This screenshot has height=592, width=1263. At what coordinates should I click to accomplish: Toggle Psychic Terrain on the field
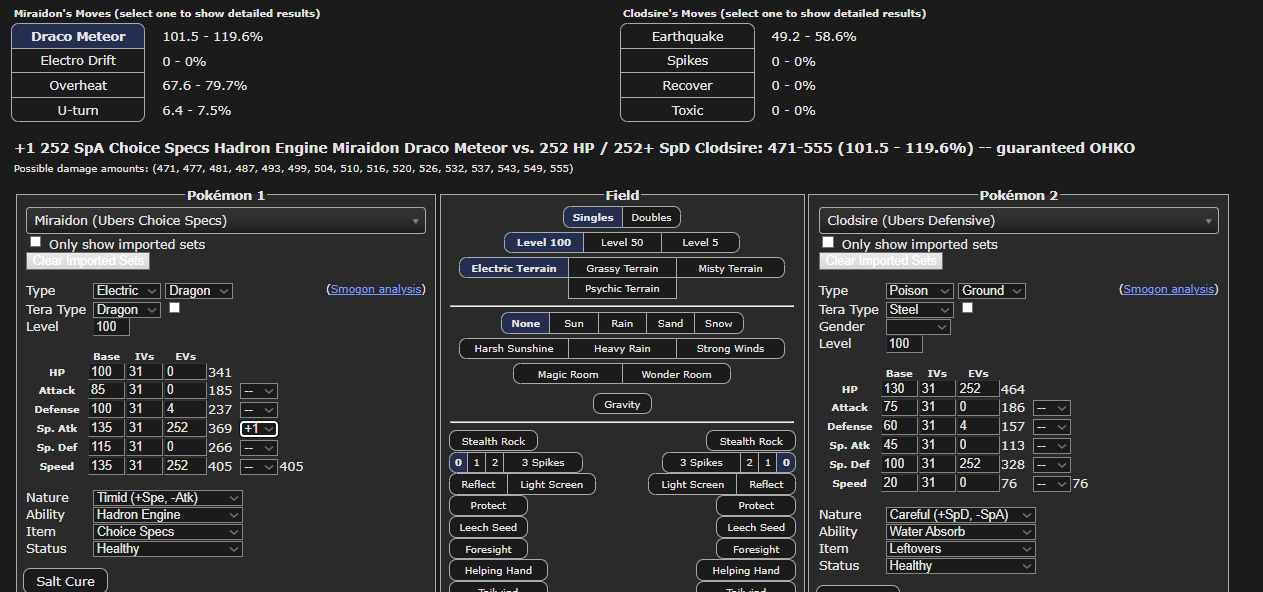coord(623,288)
